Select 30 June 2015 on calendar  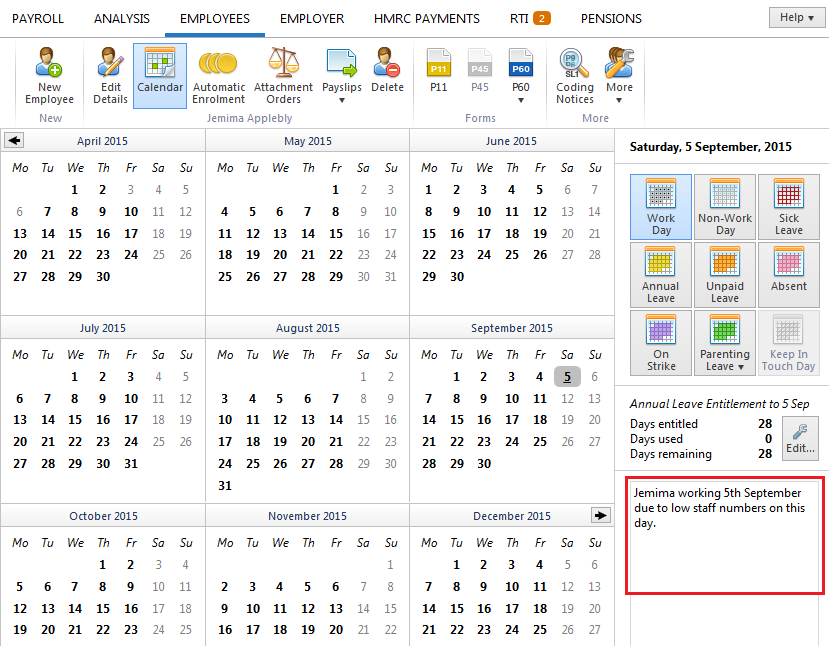tap(457, 276)
